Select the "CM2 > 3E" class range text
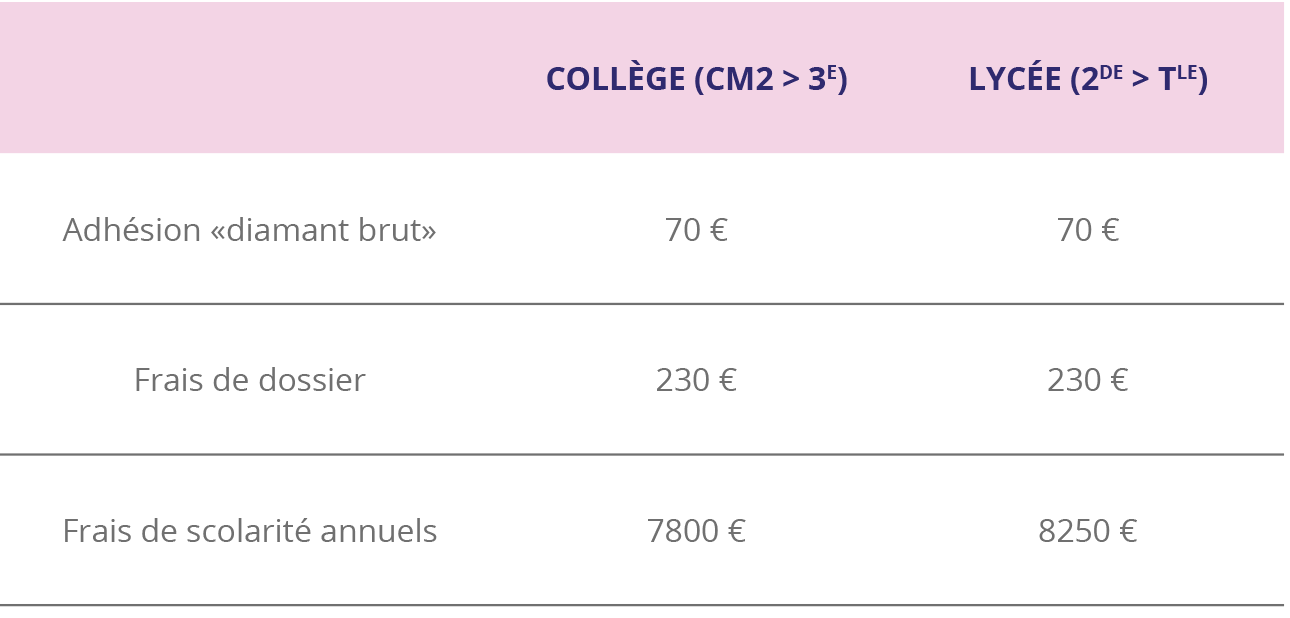Screen dimensions: 1290x618 (x=771, y=79)
